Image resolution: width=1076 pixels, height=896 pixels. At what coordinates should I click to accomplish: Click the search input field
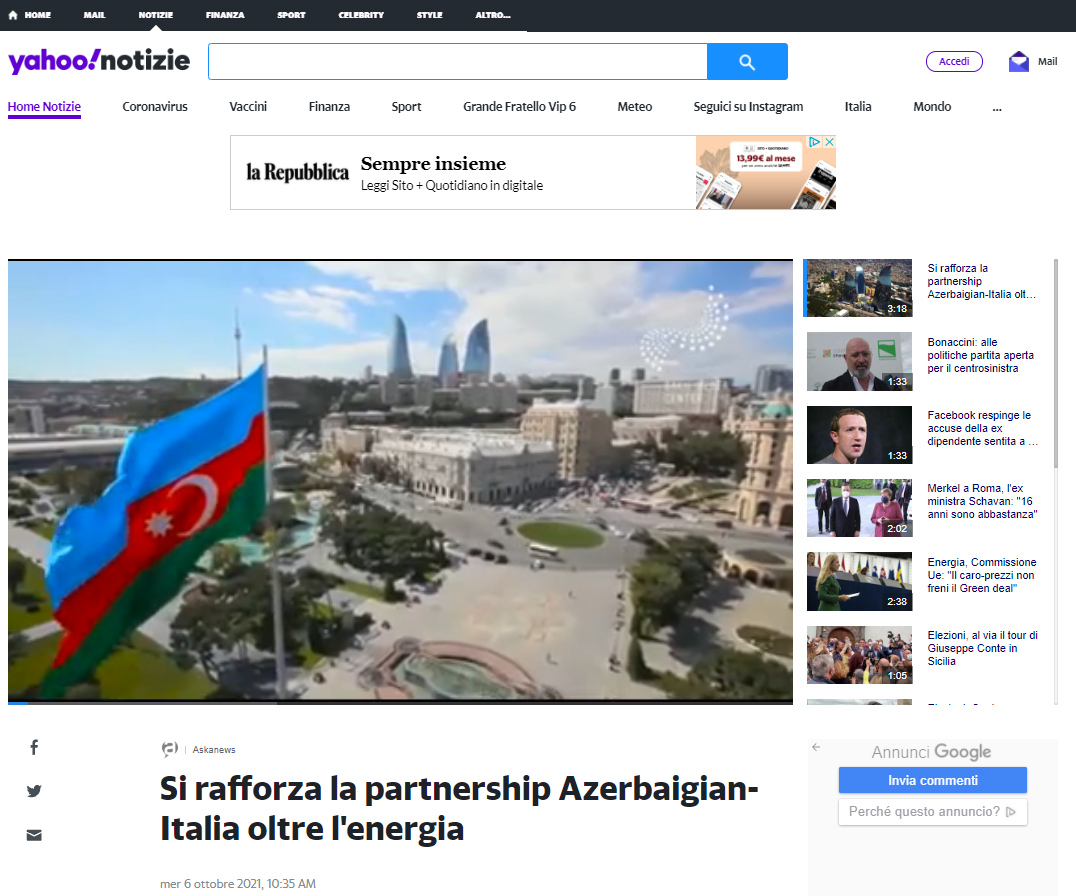[x=458, y=62]
